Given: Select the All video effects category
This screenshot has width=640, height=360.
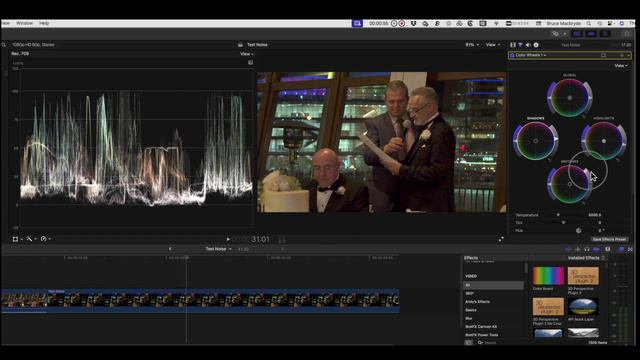Looking at the screenshot, I should (x=493, y=285).
